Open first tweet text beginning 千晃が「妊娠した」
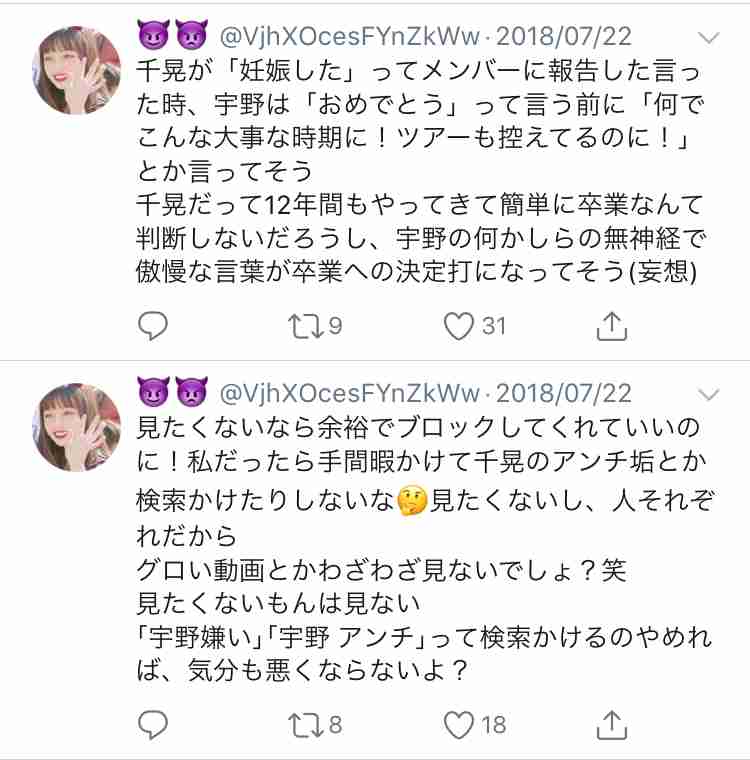The image size is (750, 760). pos(421,171)
